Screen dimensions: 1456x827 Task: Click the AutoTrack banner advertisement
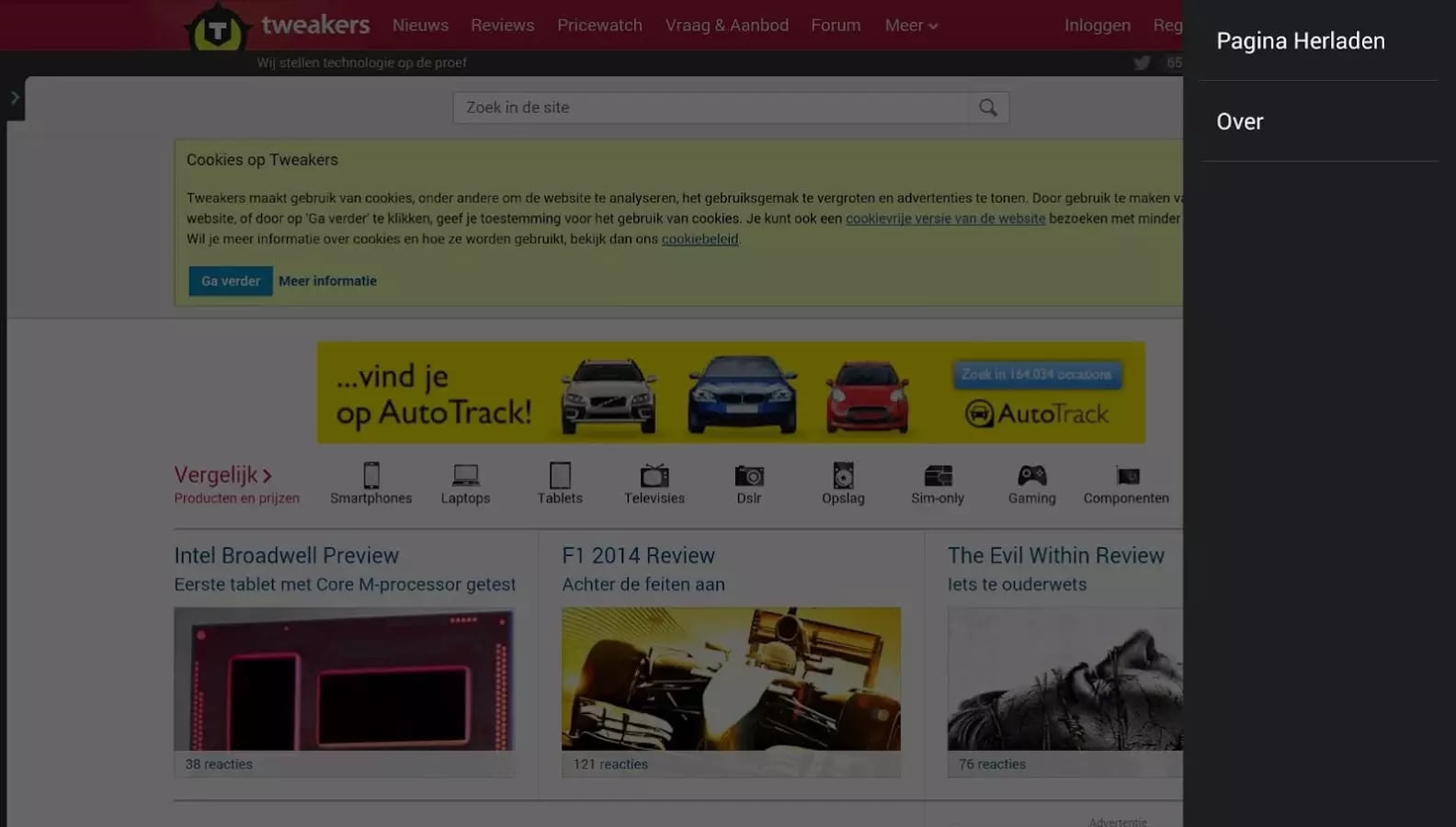(731, 392)
